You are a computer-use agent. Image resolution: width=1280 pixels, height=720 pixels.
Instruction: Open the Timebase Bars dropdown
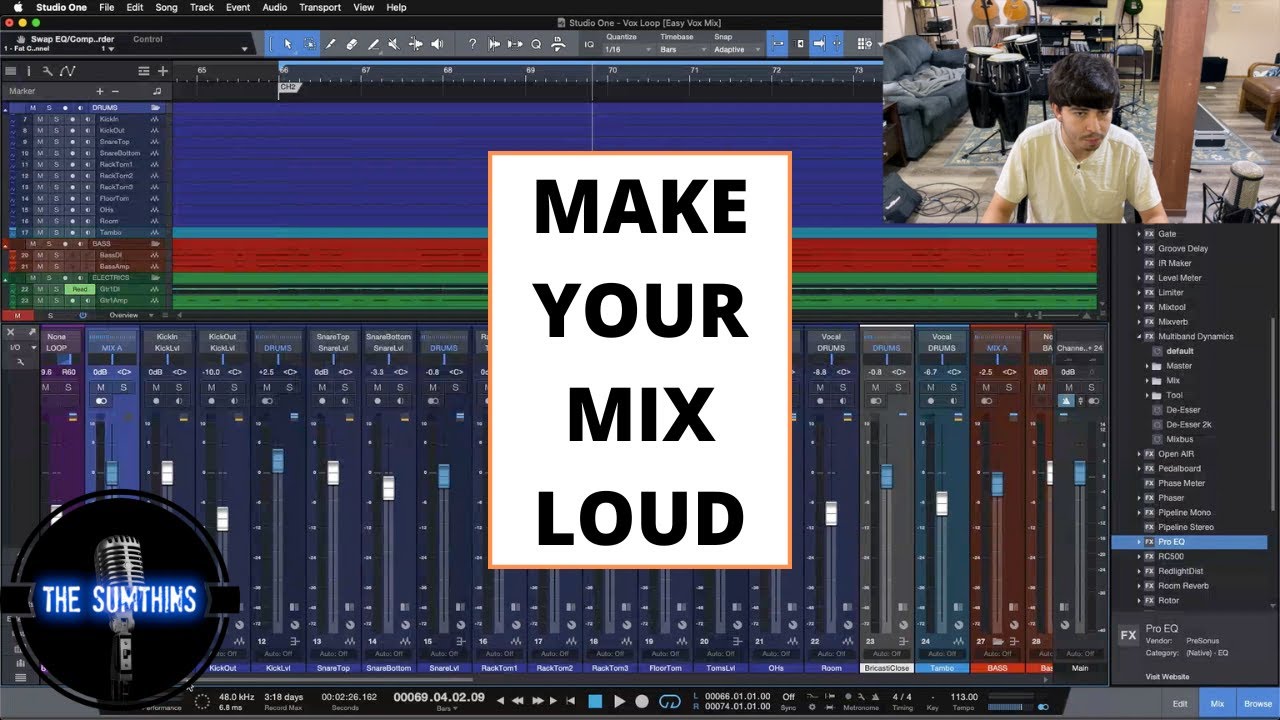681,49
